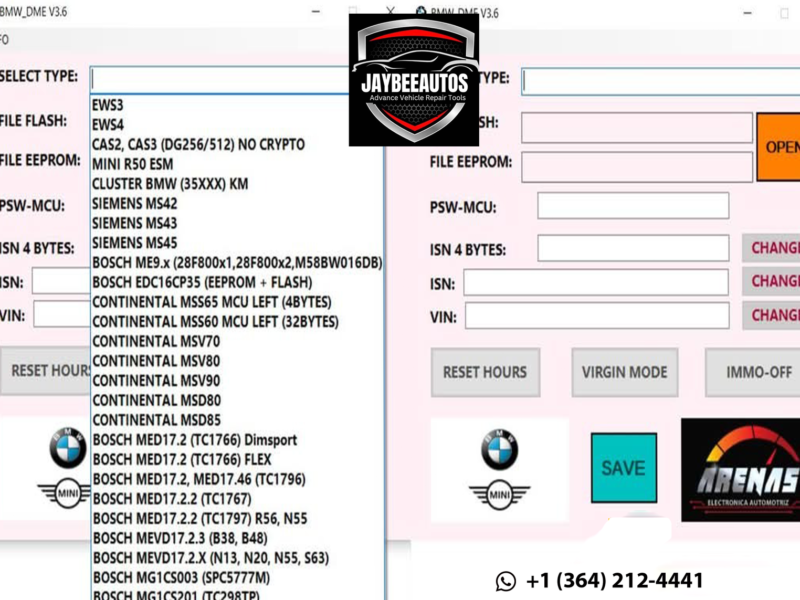Image resolution: width=800 pixels, height=600 pixels.
Task: Click the JAYBEEAUTOS logo overlay
Action: tap(413, 80)
